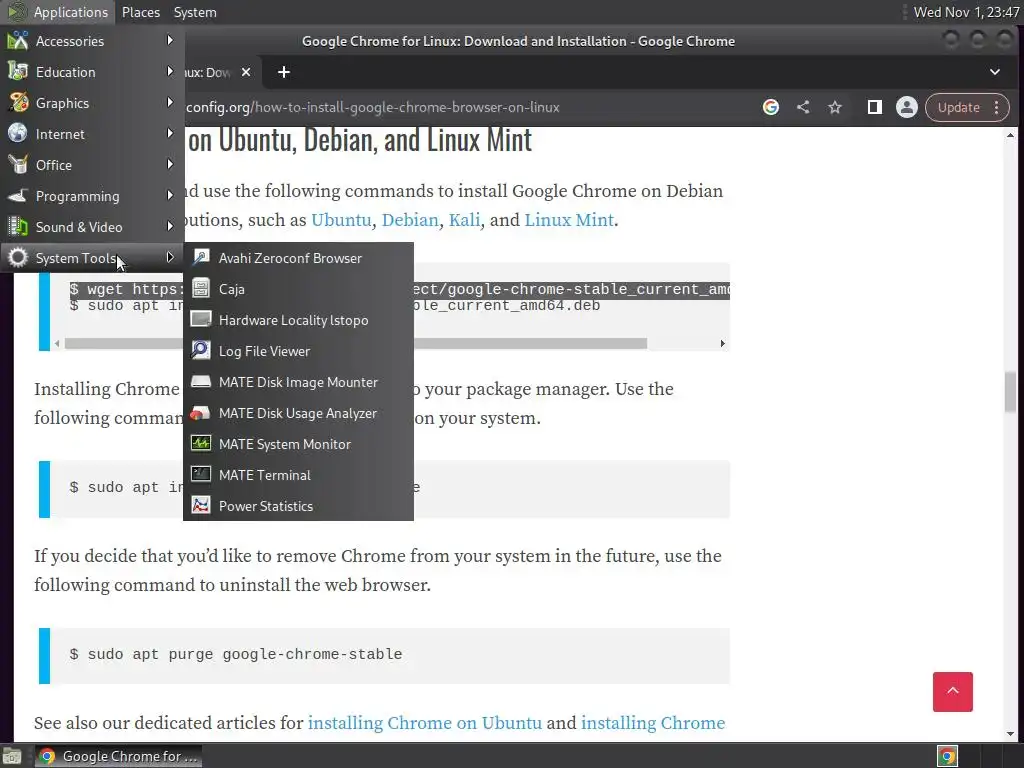
Task: Click the Graphics category icon
Action: pos(18,103)
